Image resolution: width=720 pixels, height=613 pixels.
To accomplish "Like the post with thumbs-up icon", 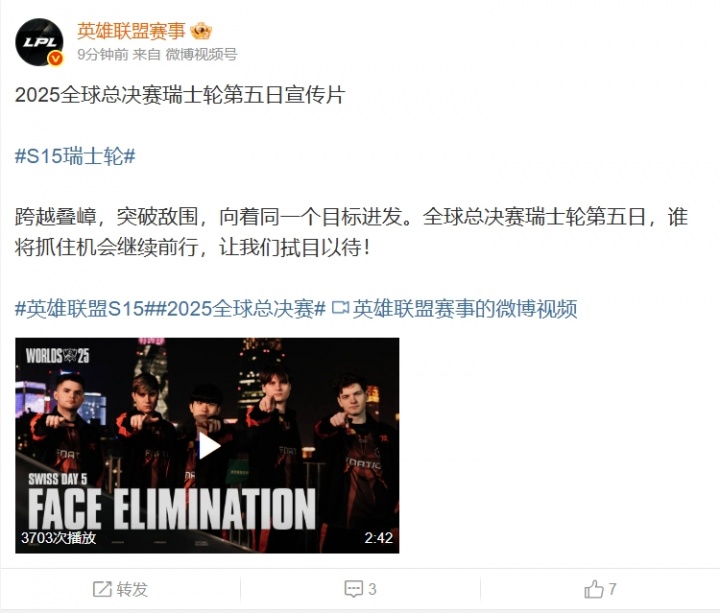I will click(x=594, y=589).
